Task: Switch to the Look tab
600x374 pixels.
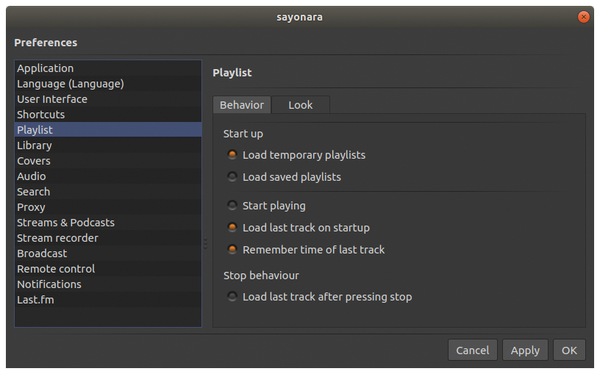Action: [300, 105]
